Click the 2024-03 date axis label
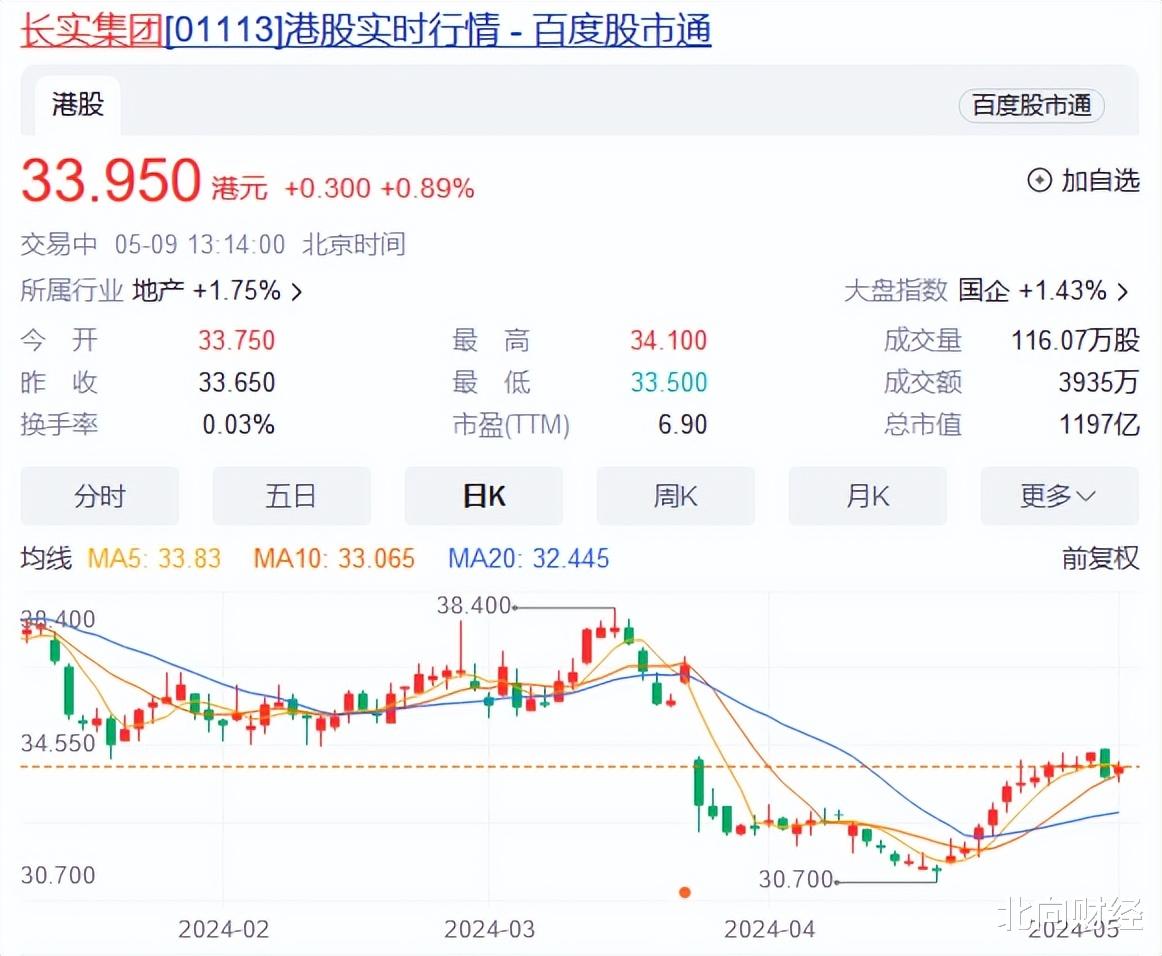This screenshot has width=1162, height=956. pos(489,929)
